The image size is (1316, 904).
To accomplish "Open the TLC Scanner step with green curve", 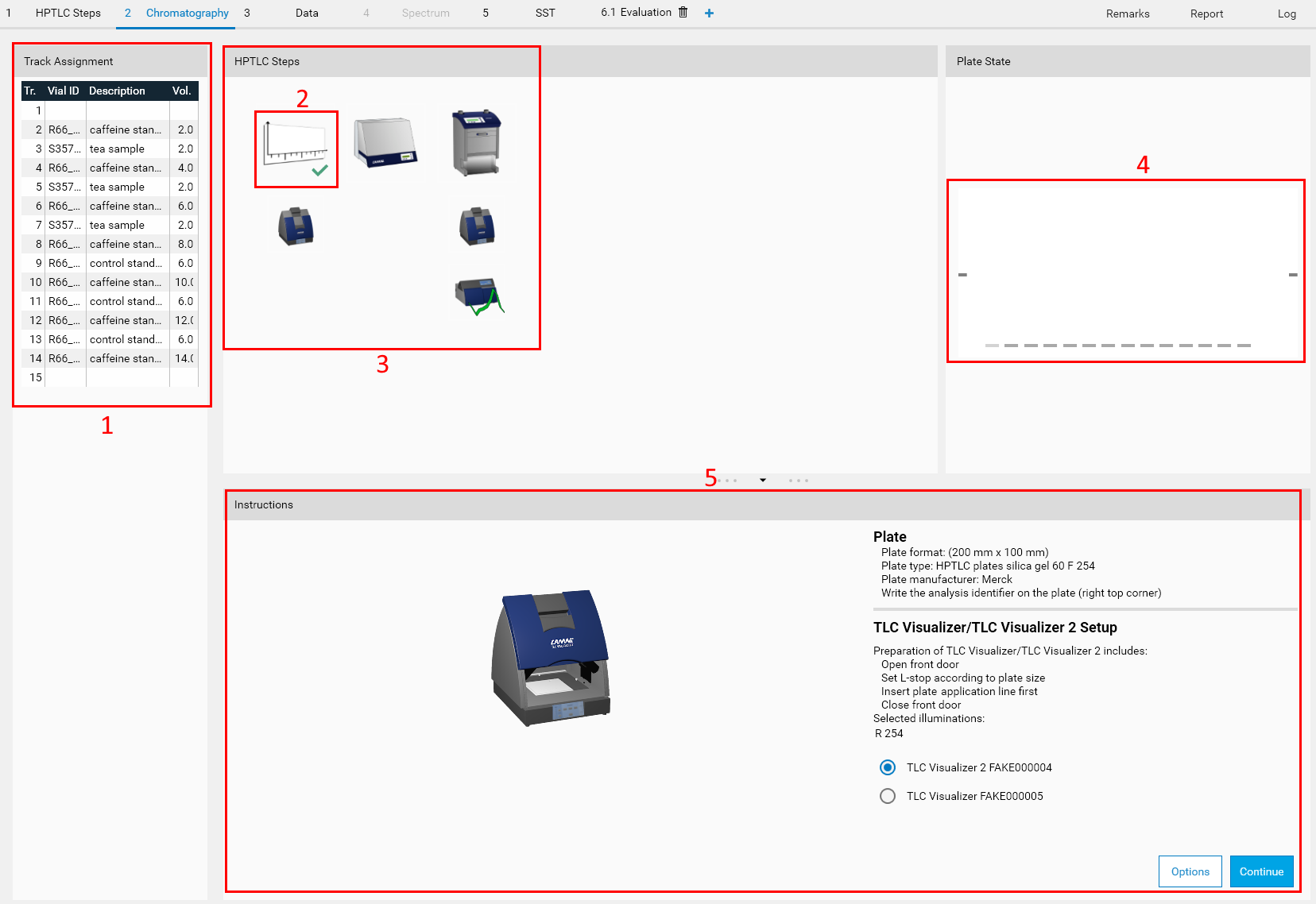I will pos(478,296).
